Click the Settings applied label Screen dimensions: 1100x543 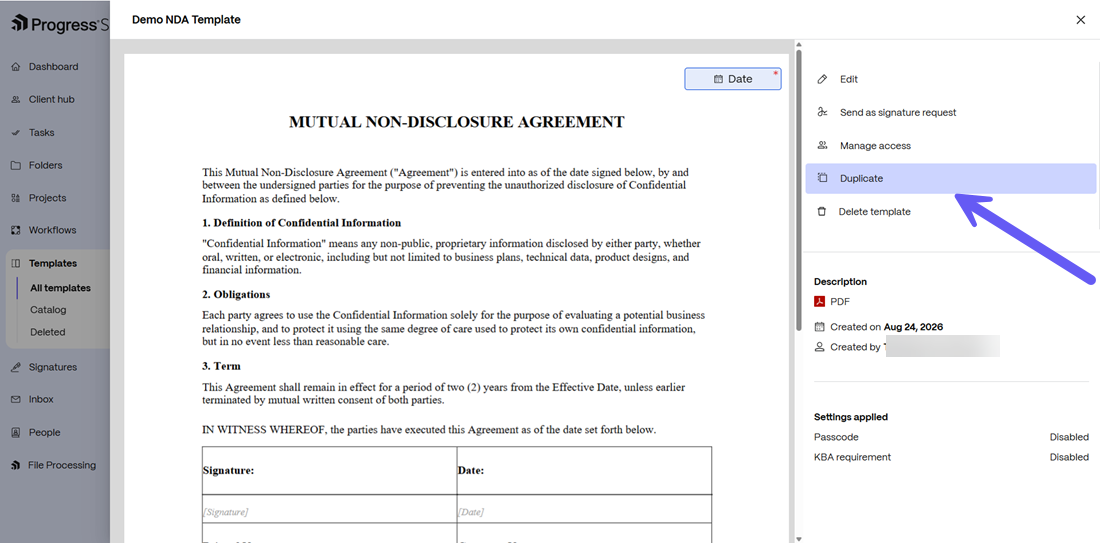point(851,417)
